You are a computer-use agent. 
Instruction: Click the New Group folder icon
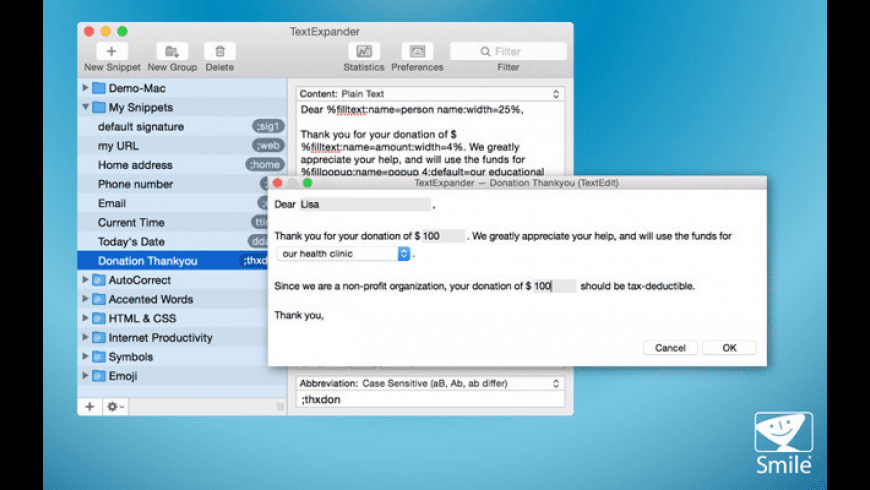point(172,51)
